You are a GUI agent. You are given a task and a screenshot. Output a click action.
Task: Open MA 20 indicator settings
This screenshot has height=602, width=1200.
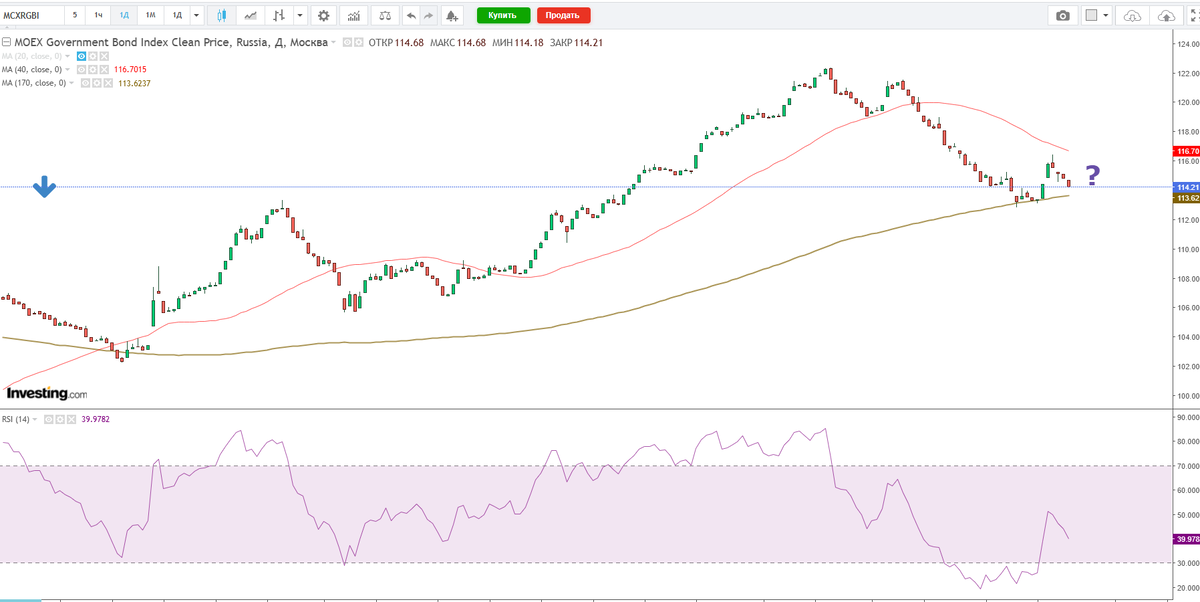(93, 56)
